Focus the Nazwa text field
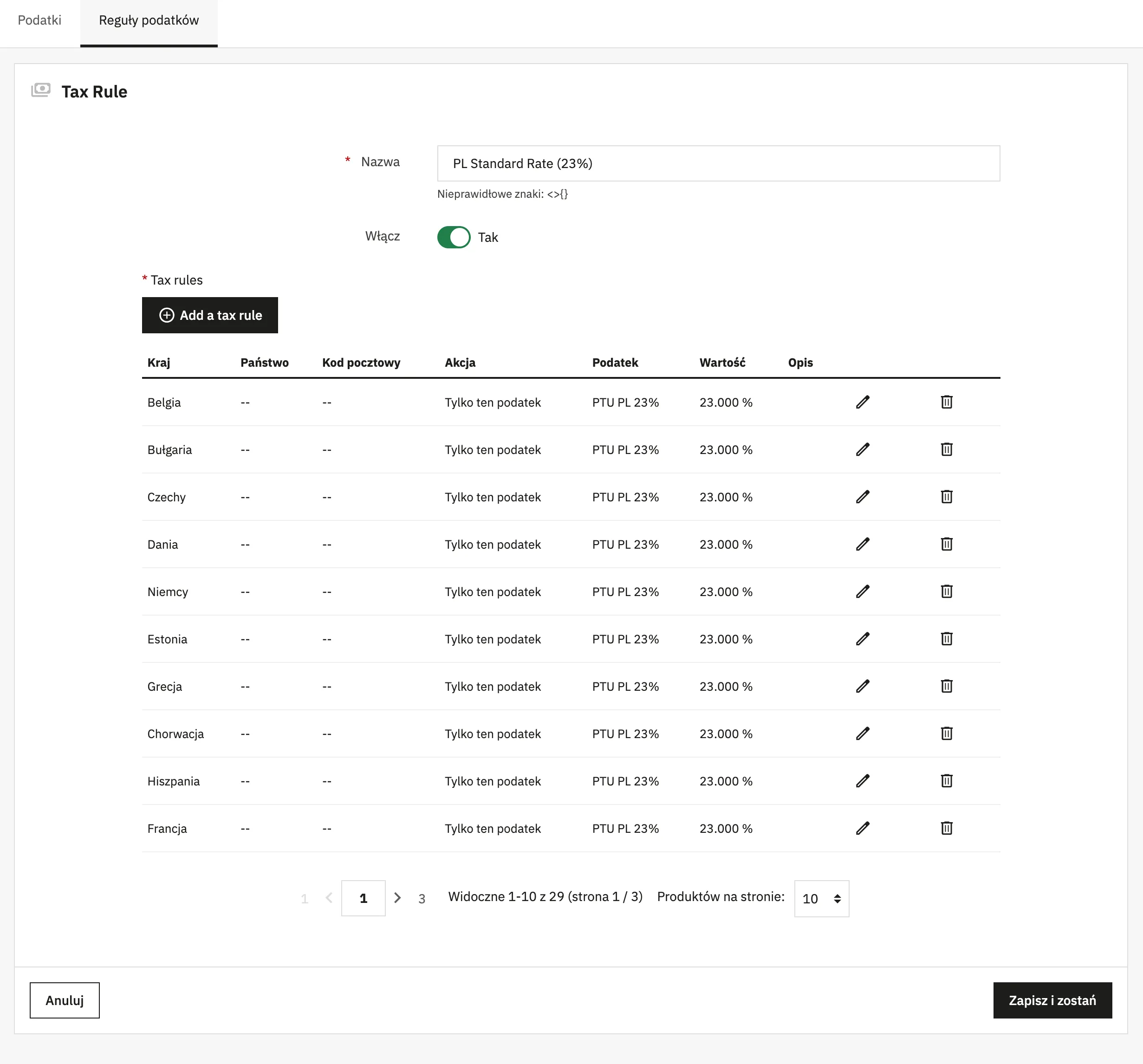Viewport: 1143px width, 1064px height. (718, 163)
